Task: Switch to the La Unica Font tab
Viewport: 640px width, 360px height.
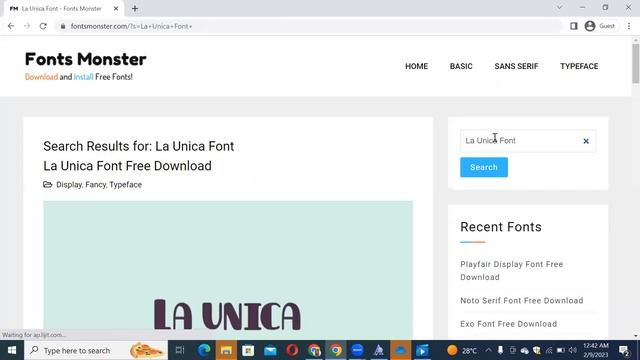Action: pos(61,9)
